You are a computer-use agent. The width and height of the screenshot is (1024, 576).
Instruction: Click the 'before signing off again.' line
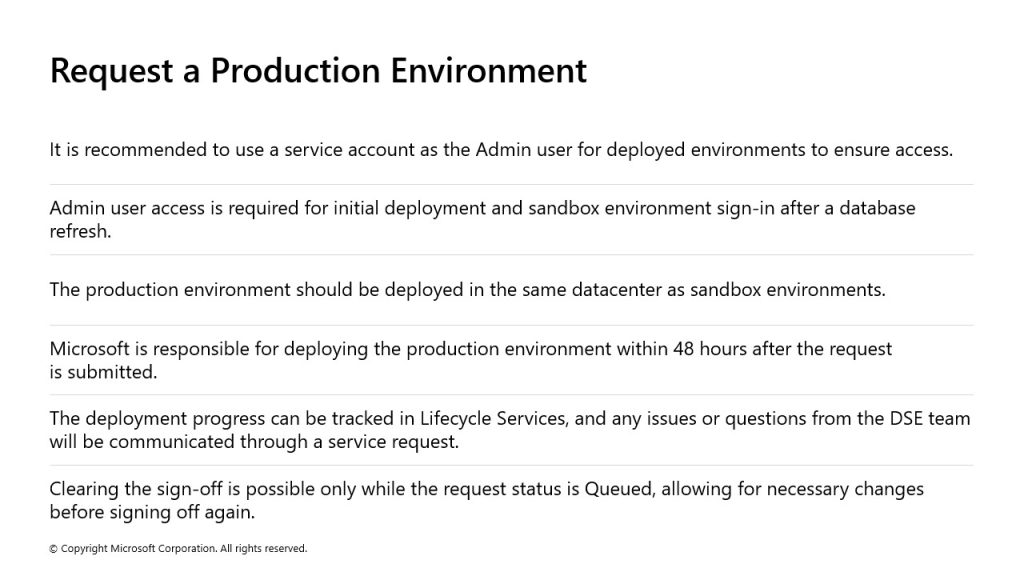click(152, 513)
